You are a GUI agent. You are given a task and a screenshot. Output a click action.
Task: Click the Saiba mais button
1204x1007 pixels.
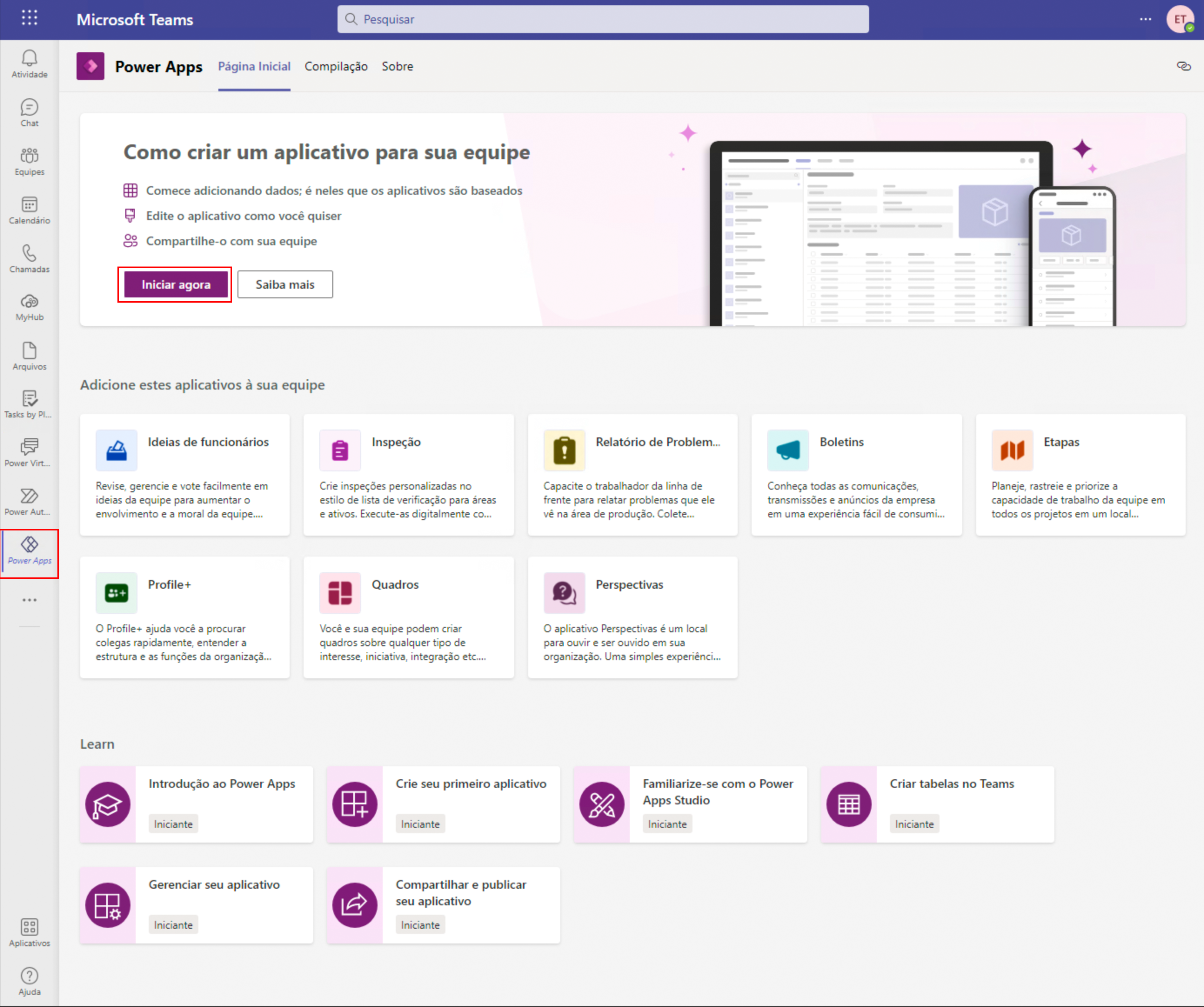285,284
